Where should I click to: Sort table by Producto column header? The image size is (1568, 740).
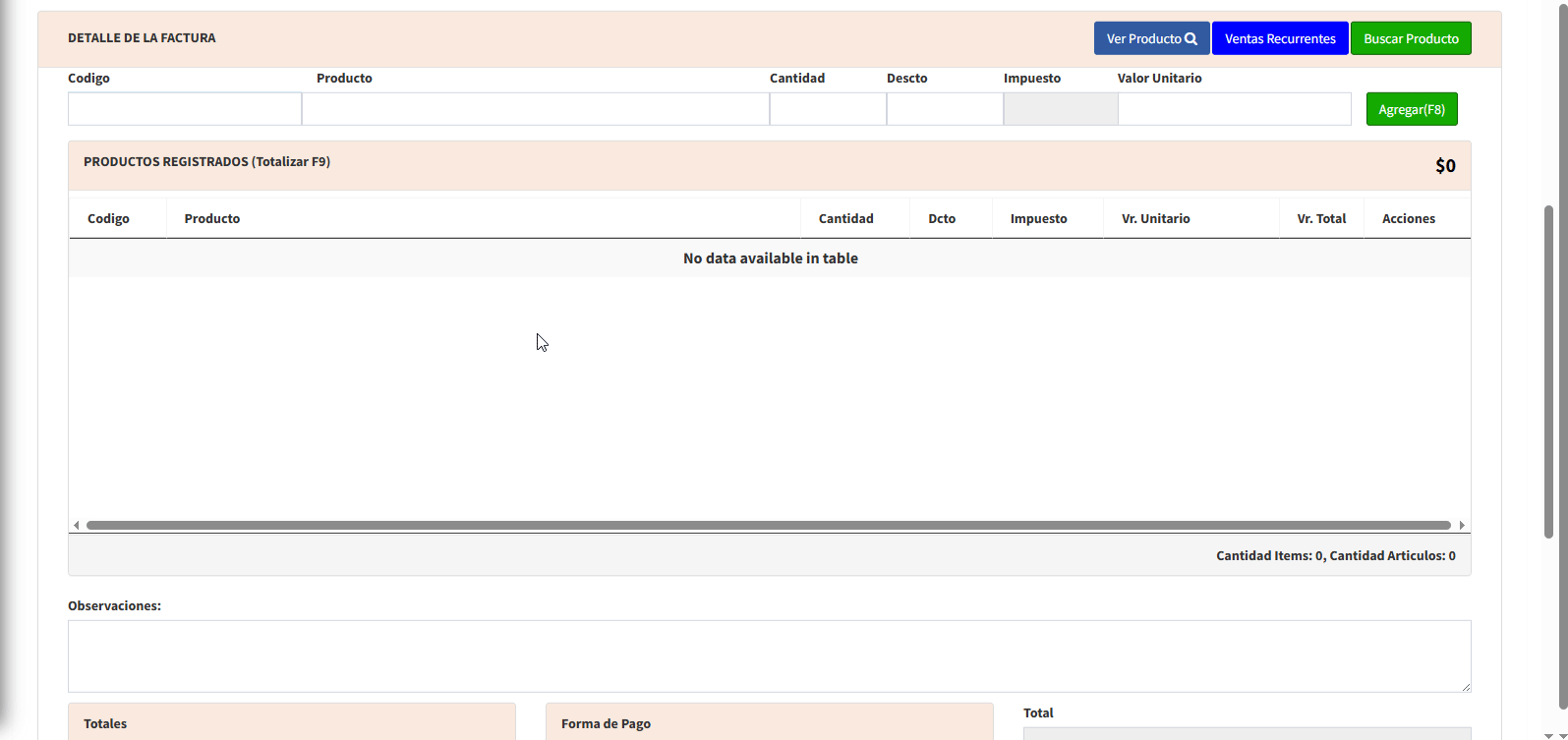click(x=212, y=219)
